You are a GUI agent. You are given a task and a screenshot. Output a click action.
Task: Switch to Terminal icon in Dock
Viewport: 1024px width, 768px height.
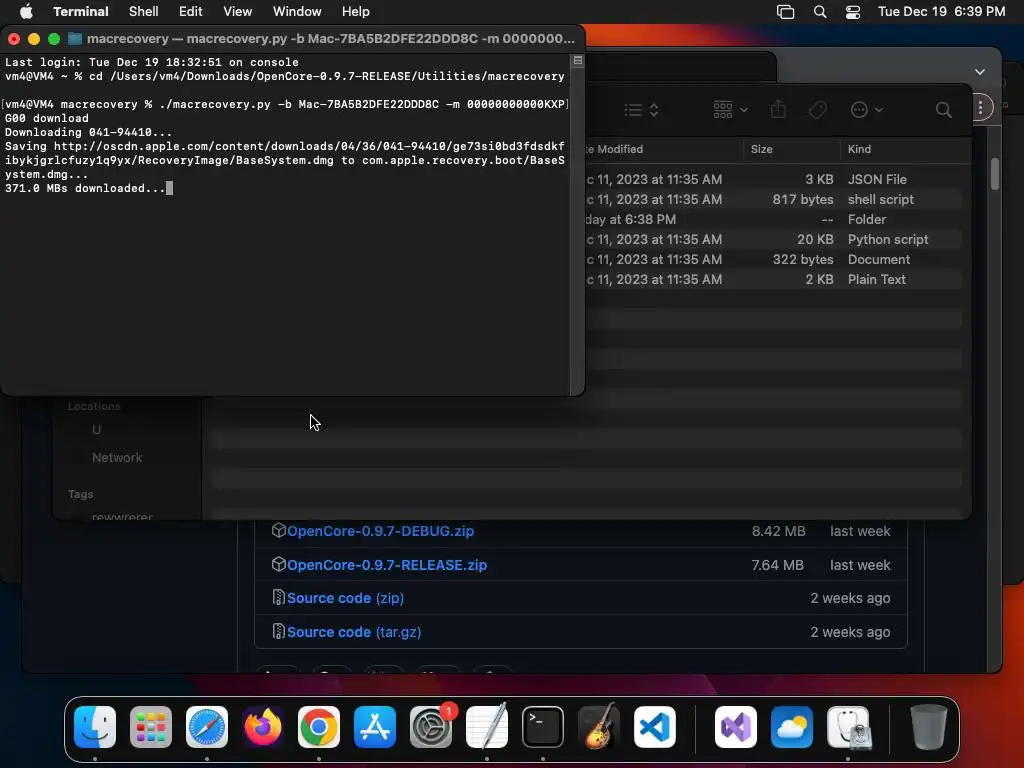[x=543, y=727]
